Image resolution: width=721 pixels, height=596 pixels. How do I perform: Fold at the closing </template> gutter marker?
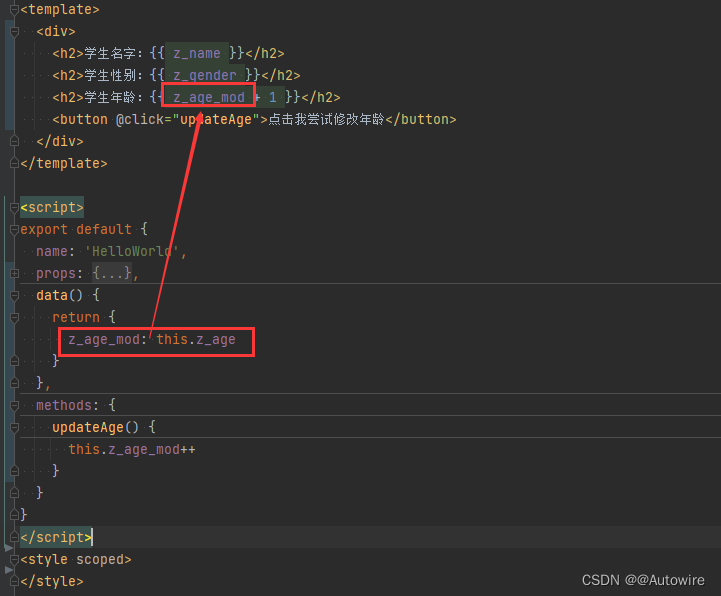point(14,163)
